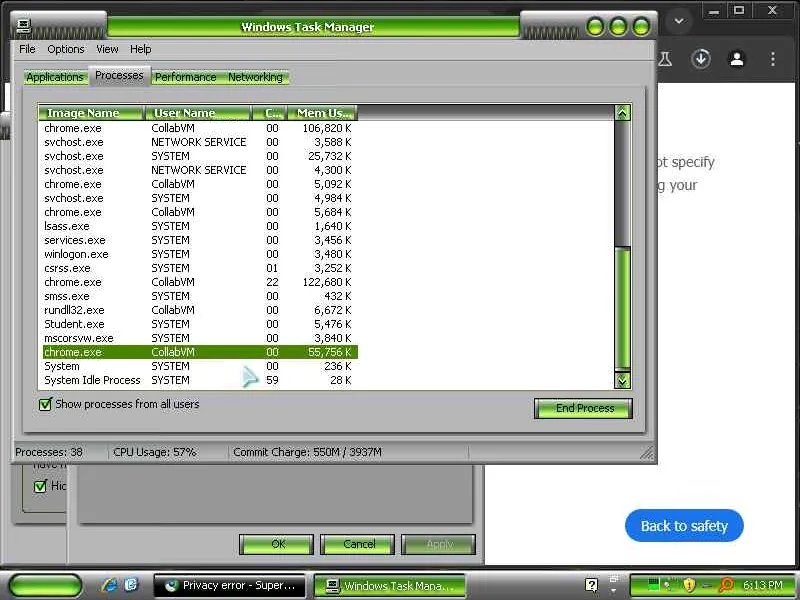Switch to the Performance tab

click(186, 77)
